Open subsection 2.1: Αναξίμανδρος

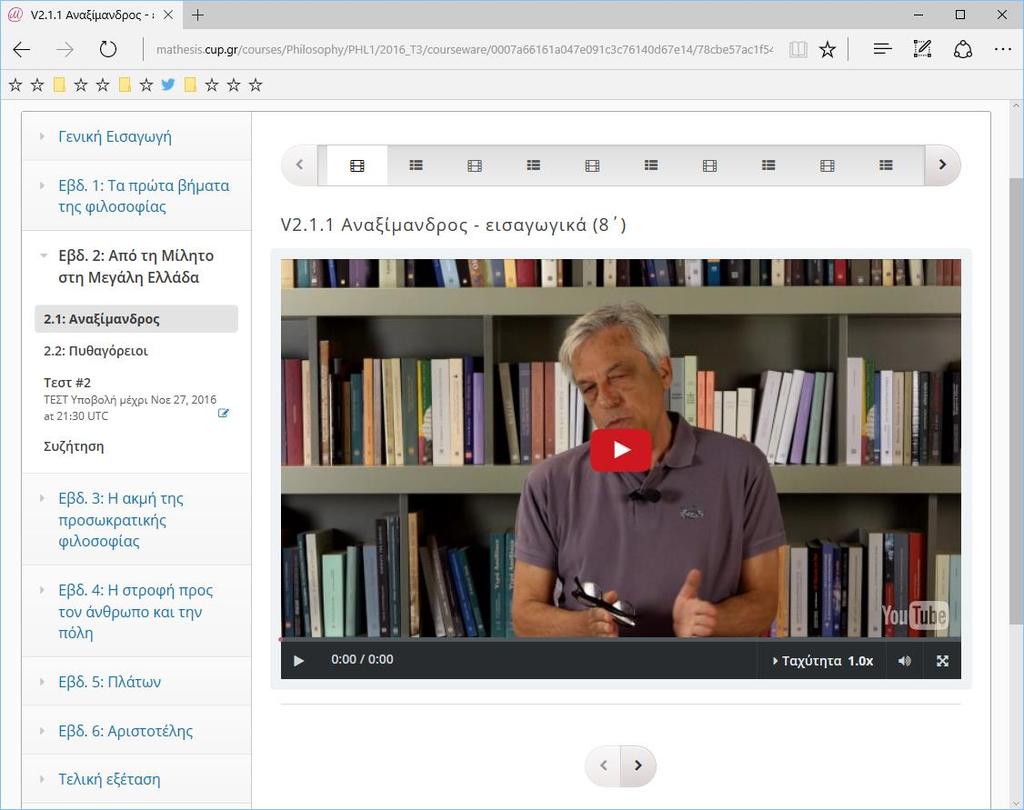pyautogui.click(x=136, y=319)
